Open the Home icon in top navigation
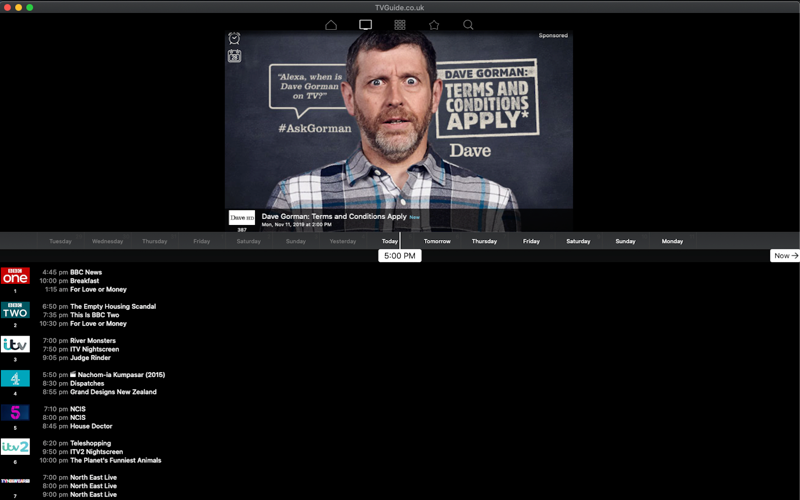This screenshot has width=800, height=500. coord(331,25)
